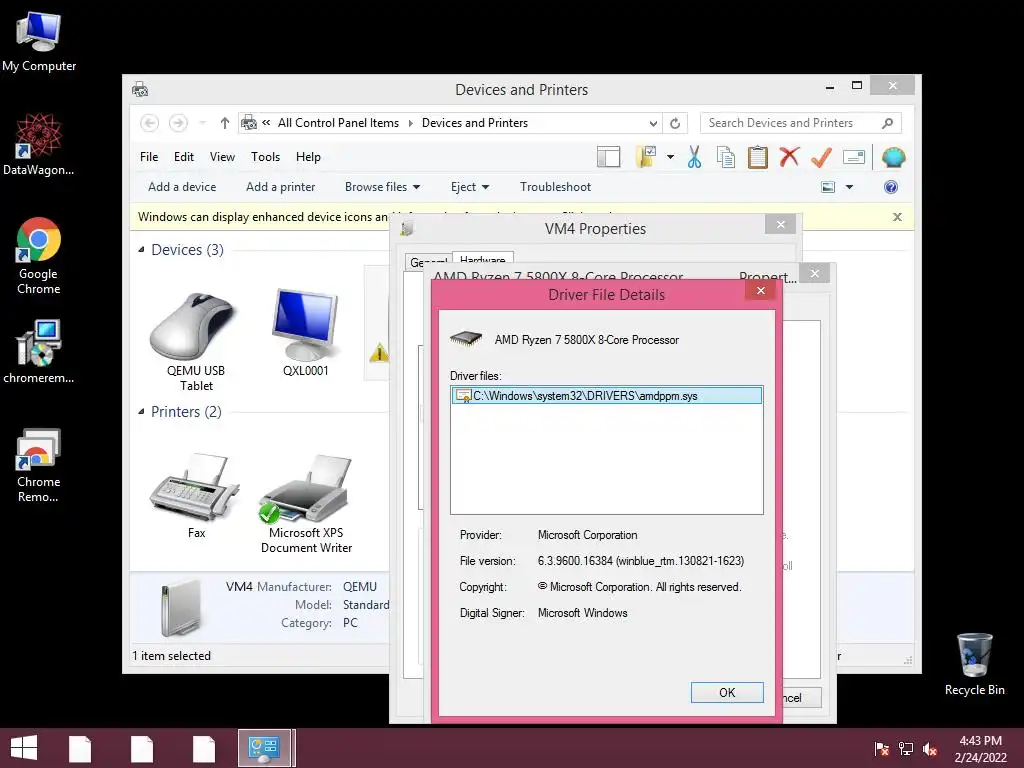The image size is (1024, 768).
Task: Click All Control Panel Items breadcrumb
Action: [x=338, y=123]
